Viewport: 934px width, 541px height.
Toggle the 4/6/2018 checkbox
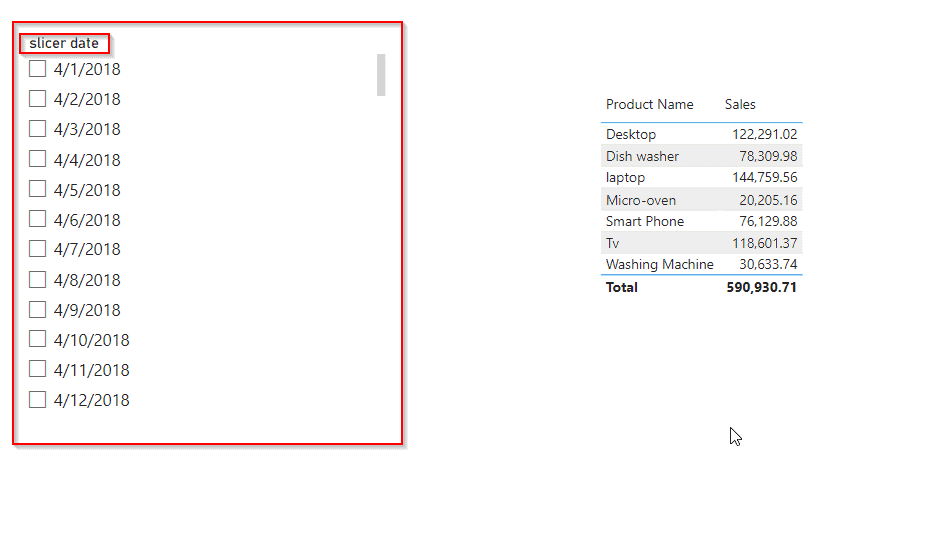(38, 219)
